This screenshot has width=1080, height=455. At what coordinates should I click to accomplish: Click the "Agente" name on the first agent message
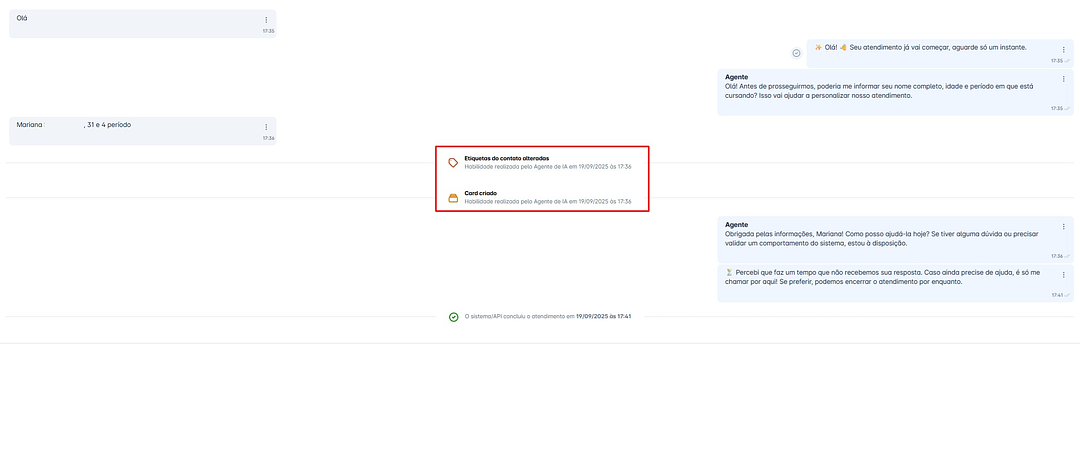coord(736,77)
